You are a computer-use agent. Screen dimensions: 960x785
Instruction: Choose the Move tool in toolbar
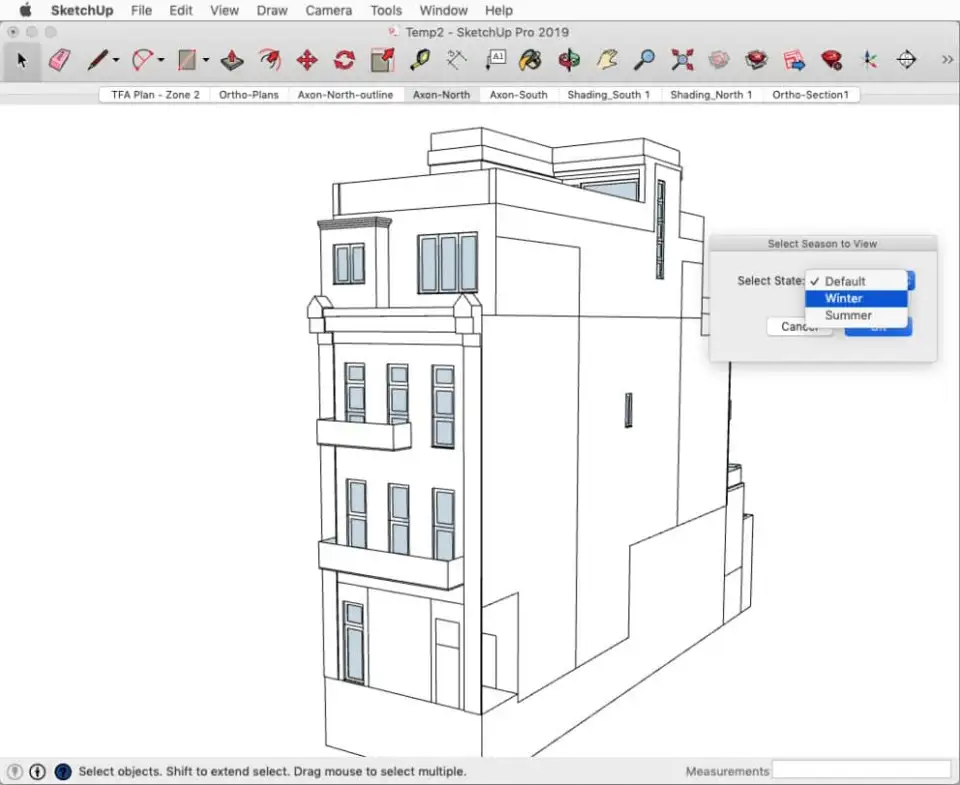click(x=307, y=60)
